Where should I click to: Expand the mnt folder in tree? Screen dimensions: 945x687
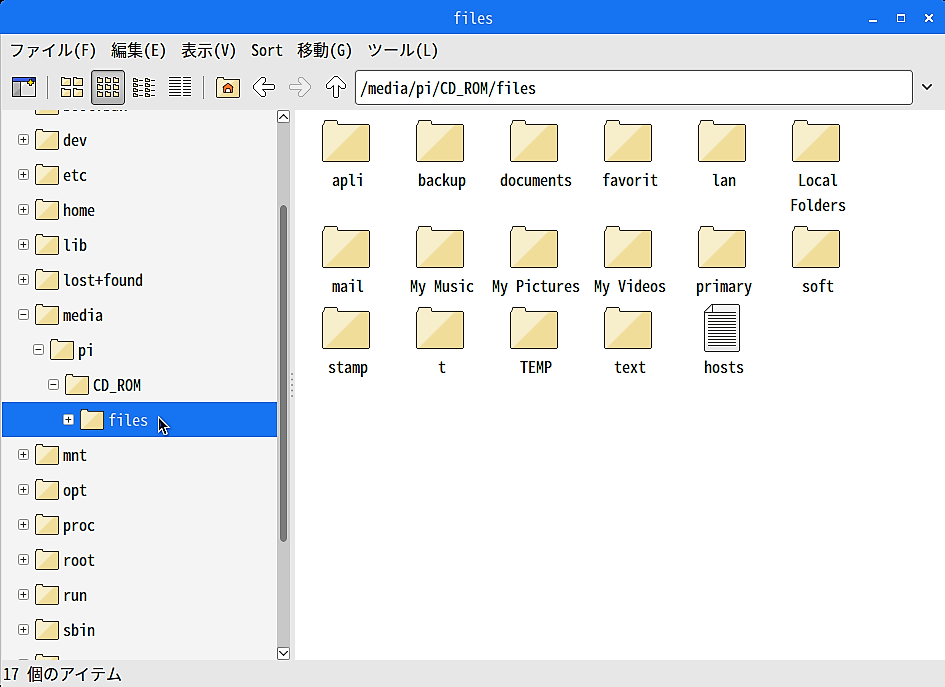(24, 454)
